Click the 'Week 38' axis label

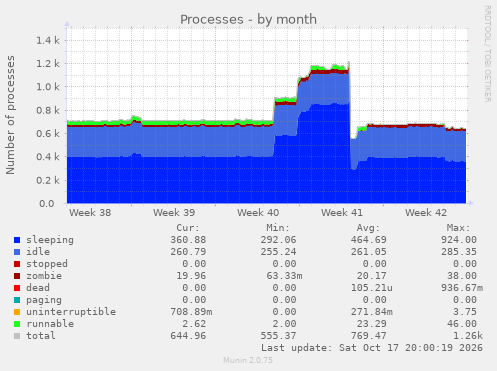tap(90, 213)
